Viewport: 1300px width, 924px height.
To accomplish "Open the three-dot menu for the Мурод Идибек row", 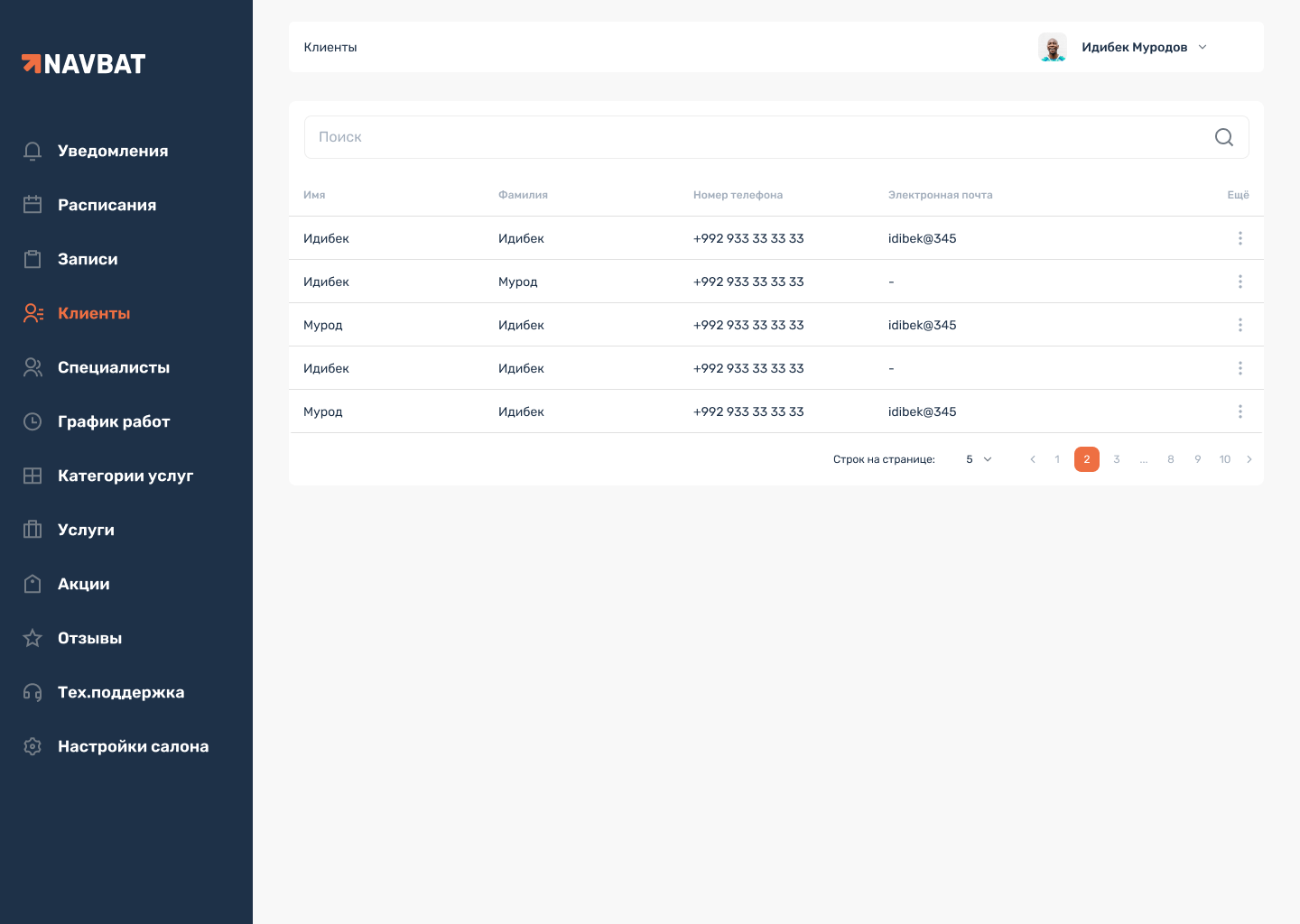I will pos(1240,325).
